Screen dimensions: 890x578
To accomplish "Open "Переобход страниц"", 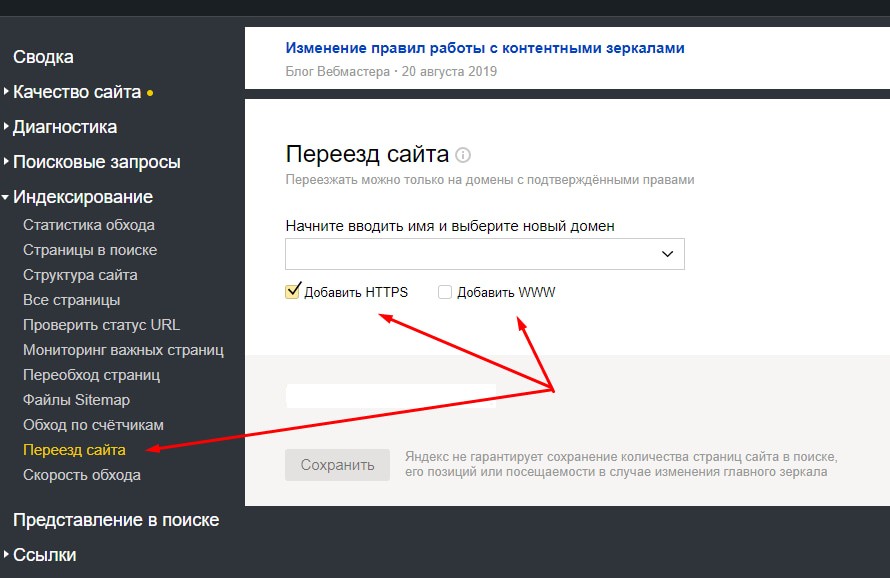I will [x=93, y=374].
